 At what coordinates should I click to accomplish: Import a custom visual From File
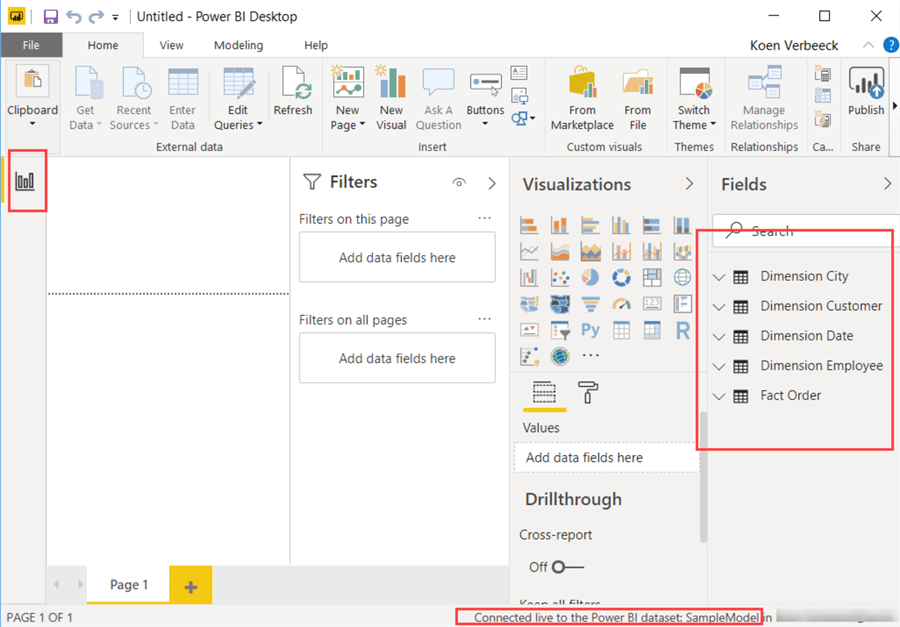pyautogui.click(x=637, y=98)
